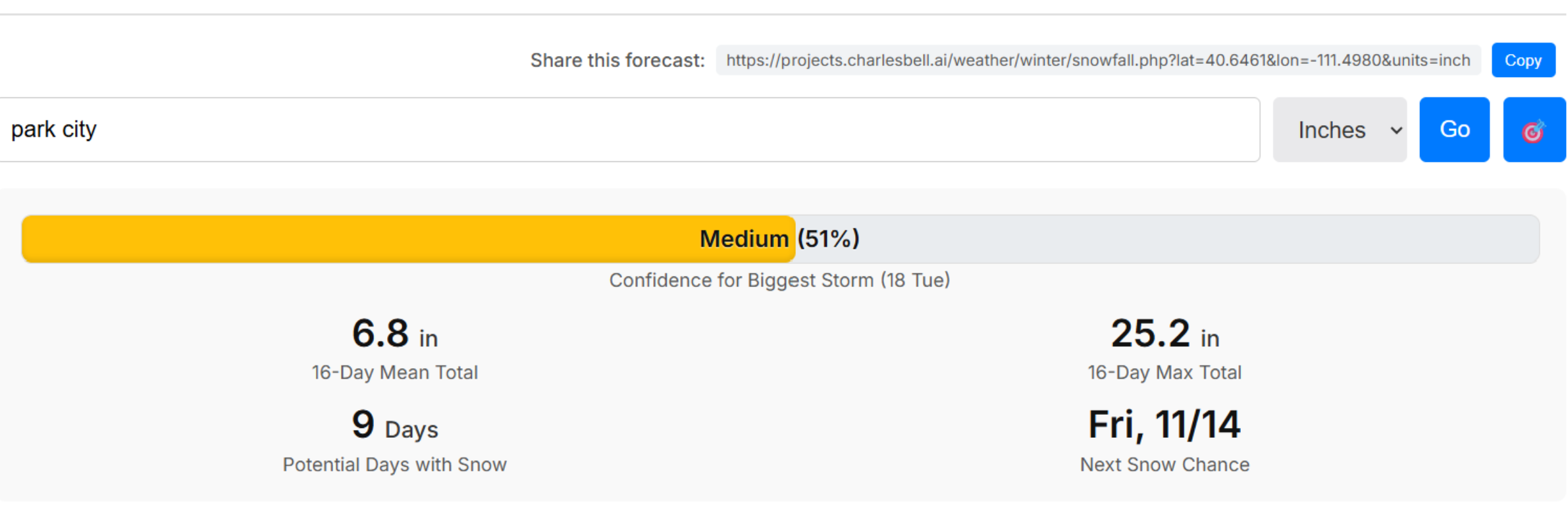The image size is (1568, 532).
Task: Click the Fri, 11/14 date value
Action: (x=1164, y=425)
